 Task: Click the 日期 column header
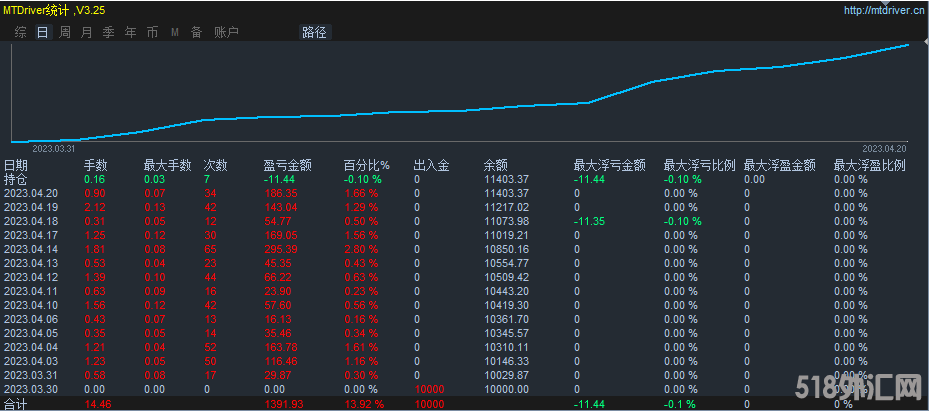pos(16,165)
